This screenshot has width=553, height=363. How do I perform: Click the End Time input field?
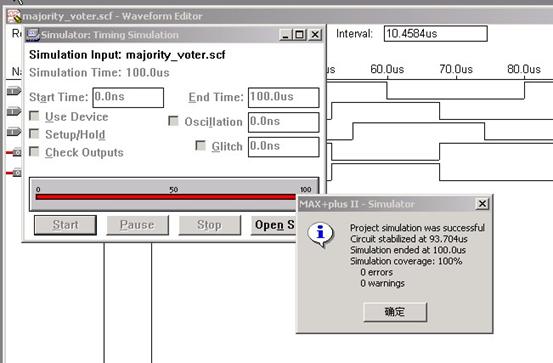pos(284,97)
